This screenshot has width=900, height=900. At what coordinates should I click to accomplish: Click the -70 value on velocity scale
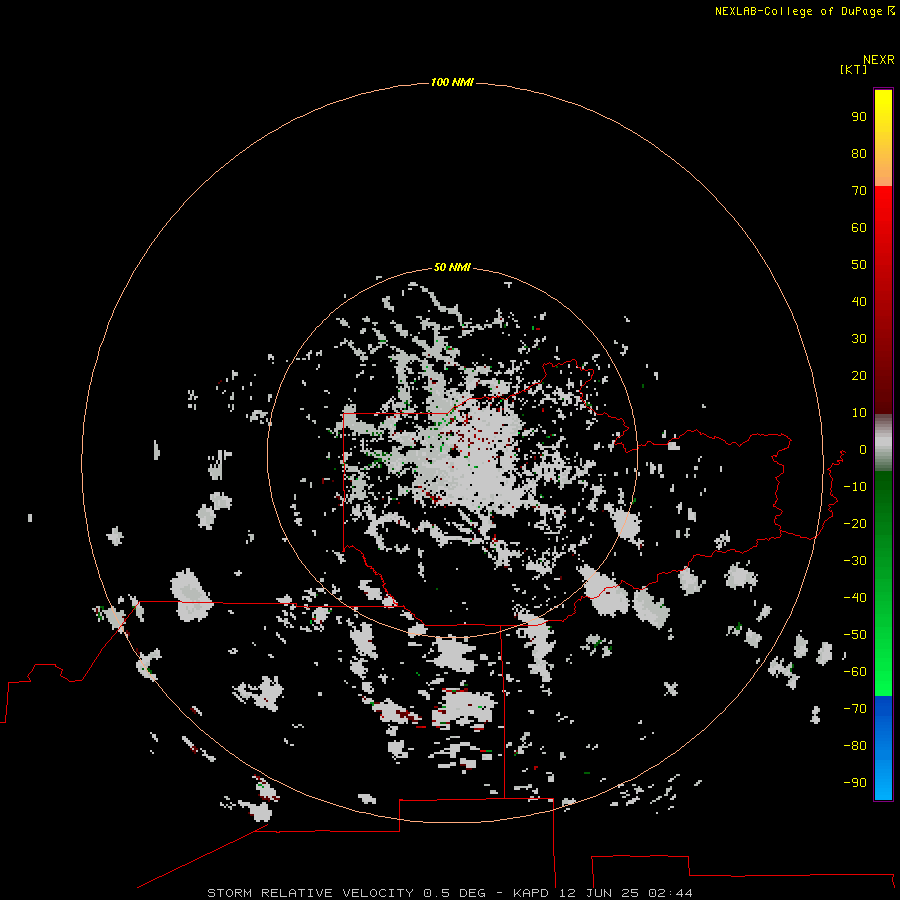pyautogui.click(x=855, y=709)
